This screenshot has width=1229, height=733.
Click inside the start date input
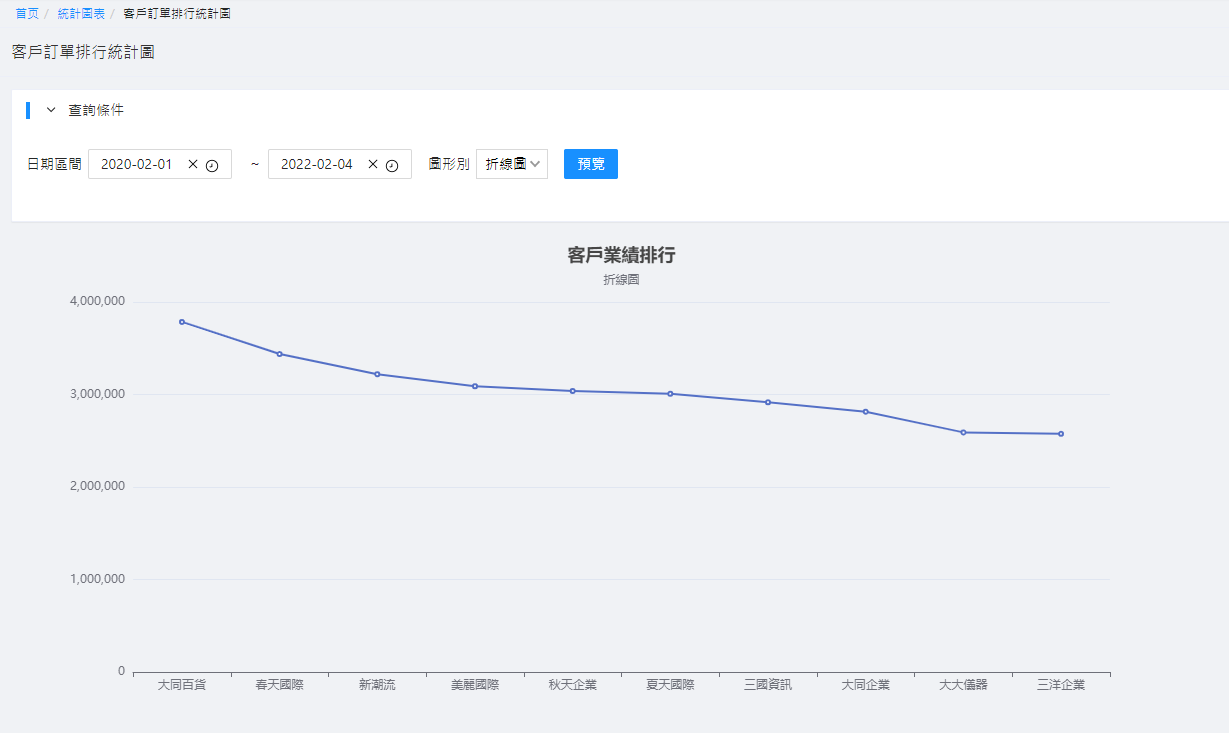137,164
